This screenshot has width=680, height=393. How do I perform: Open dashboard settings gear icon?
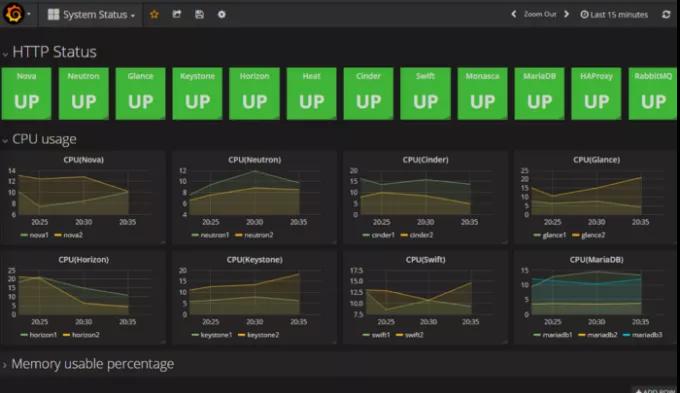(x=222, y=14)
